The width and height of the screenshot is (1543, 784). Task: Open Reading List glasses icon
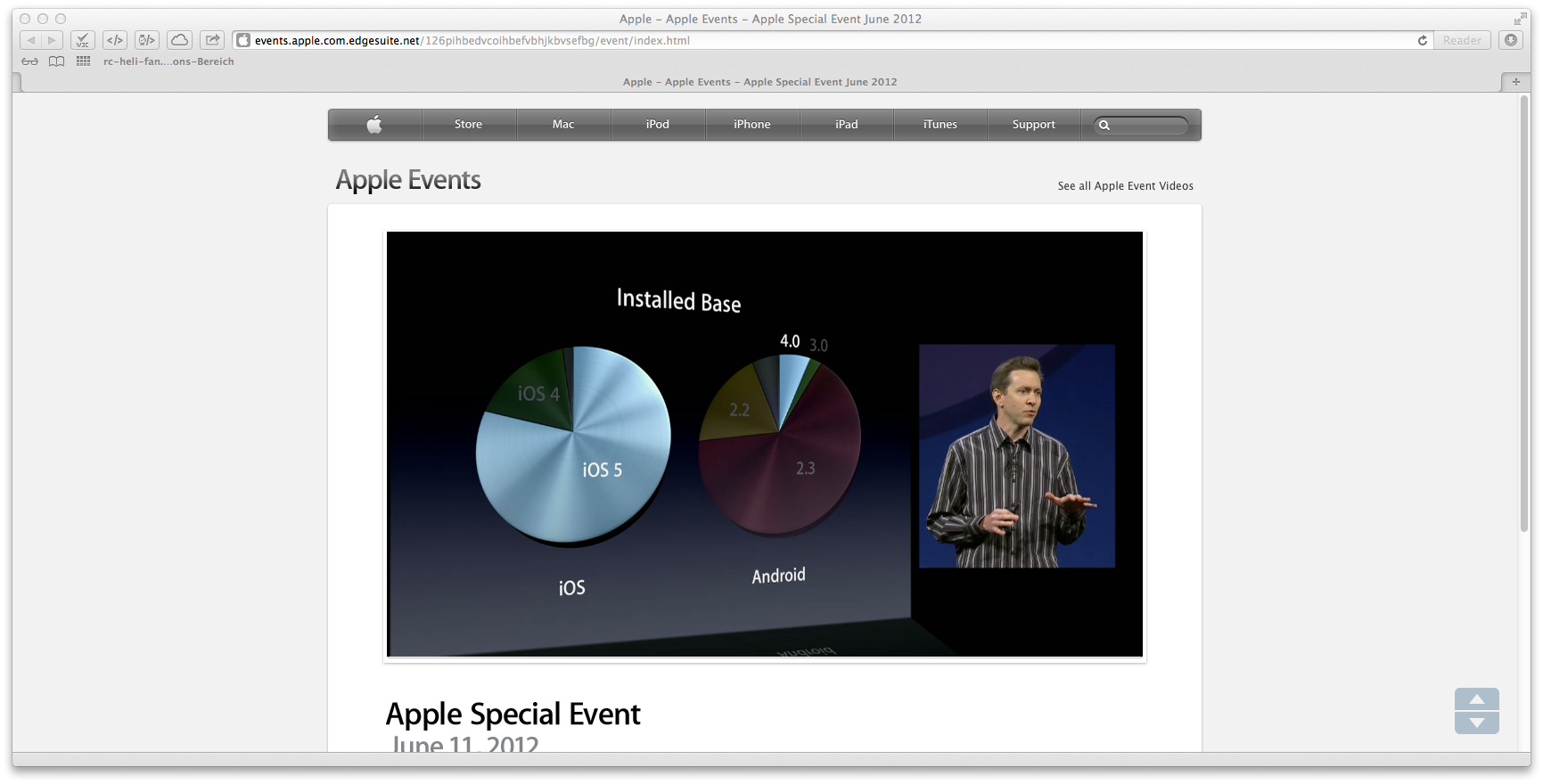30,61
